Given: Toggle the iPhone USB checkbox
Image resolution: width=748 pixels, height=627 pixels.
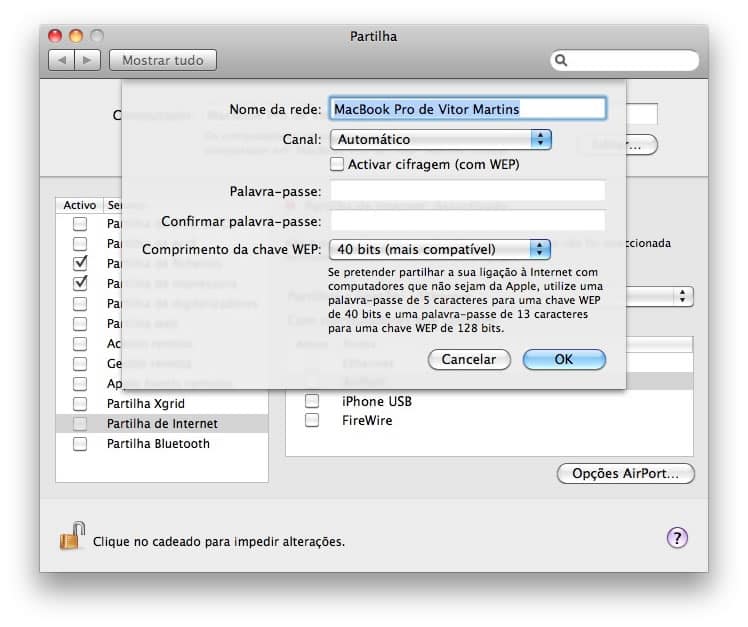Looking at the screenshot, I should 312,400.
